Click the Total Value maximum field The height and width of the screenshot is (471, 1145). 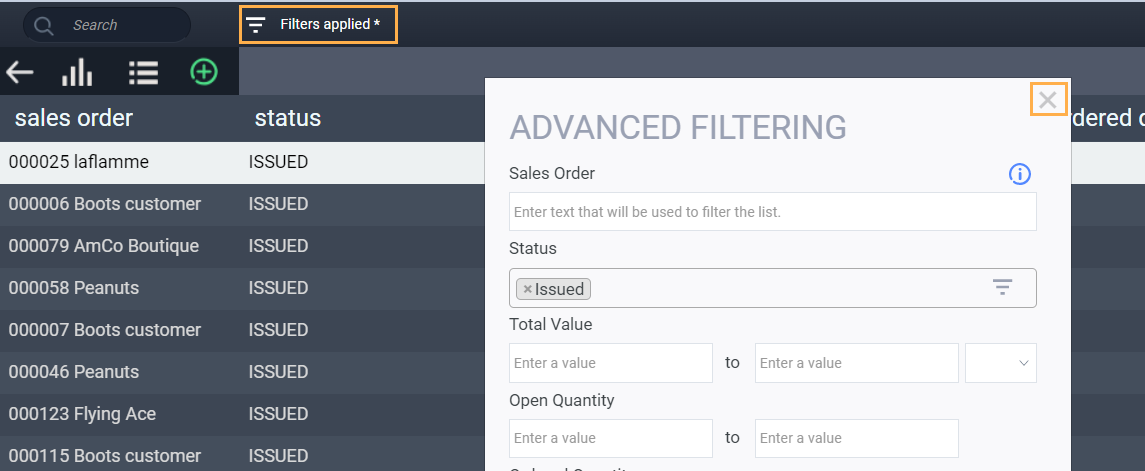857,363
